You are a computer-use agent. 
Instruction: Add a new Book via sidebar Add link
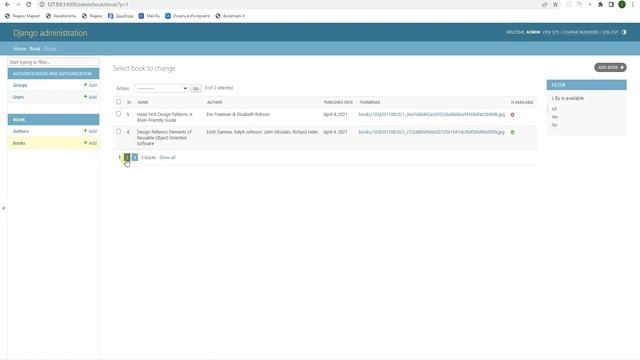click(90, 143)
